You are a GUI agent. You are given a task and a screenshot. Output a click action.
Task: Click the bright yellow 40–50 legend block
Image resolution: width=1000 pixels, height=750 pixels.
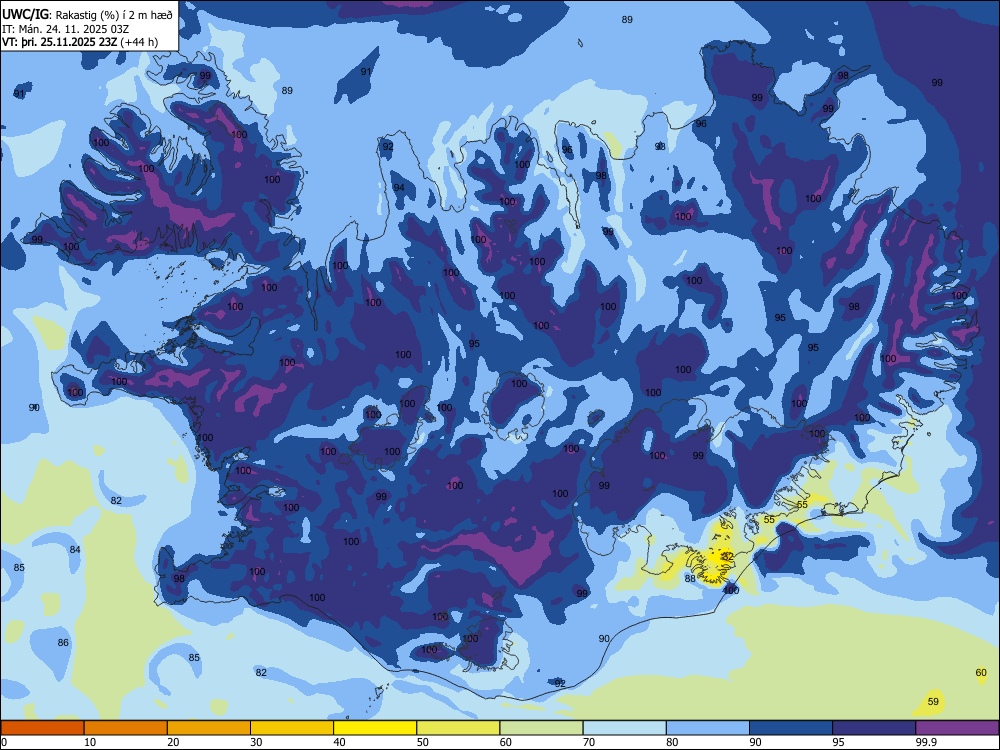click(x=375, y=728)
